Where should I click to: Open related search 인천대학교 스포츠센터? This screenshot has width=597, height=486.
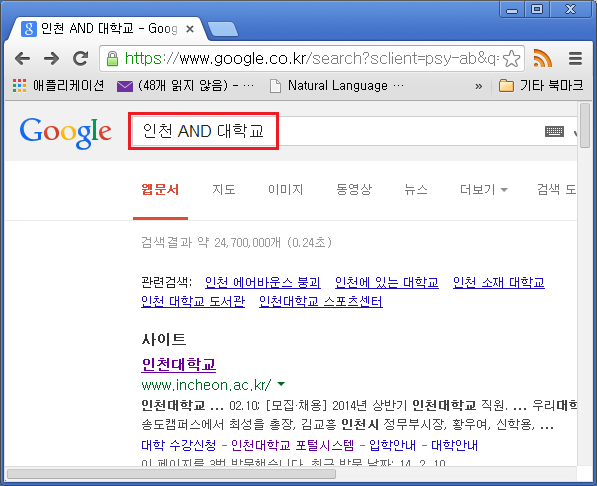(x=321, y=302)
